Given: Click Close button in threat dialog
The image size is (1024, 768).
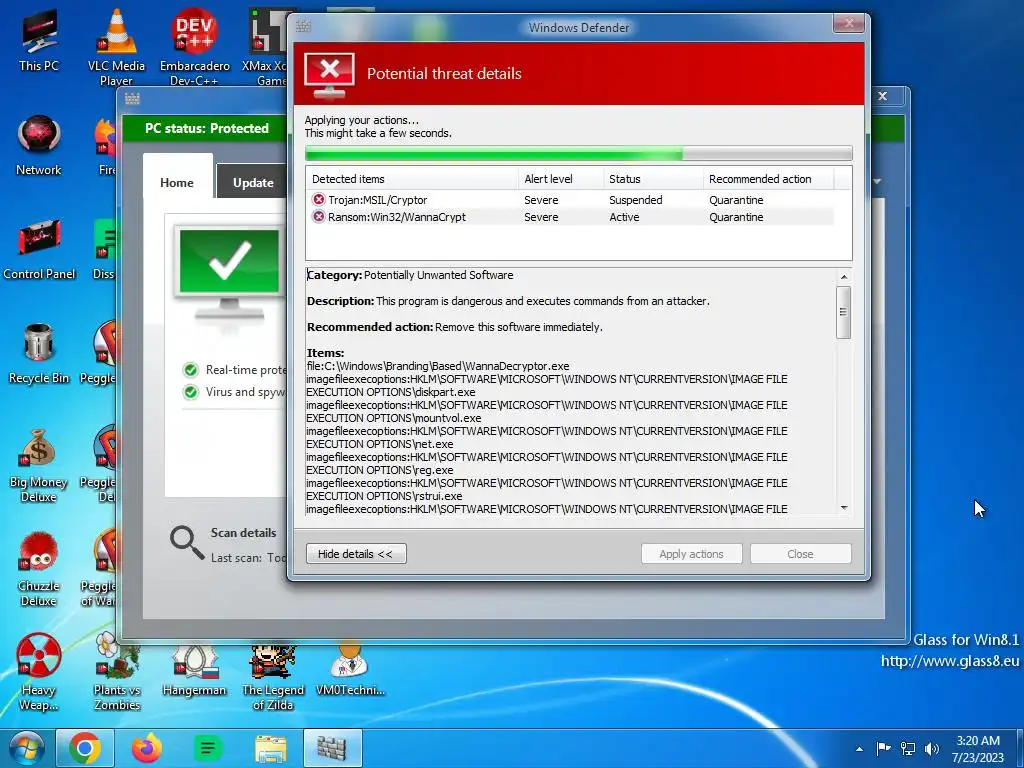Looking at the screenshot, I should [801, 554].
